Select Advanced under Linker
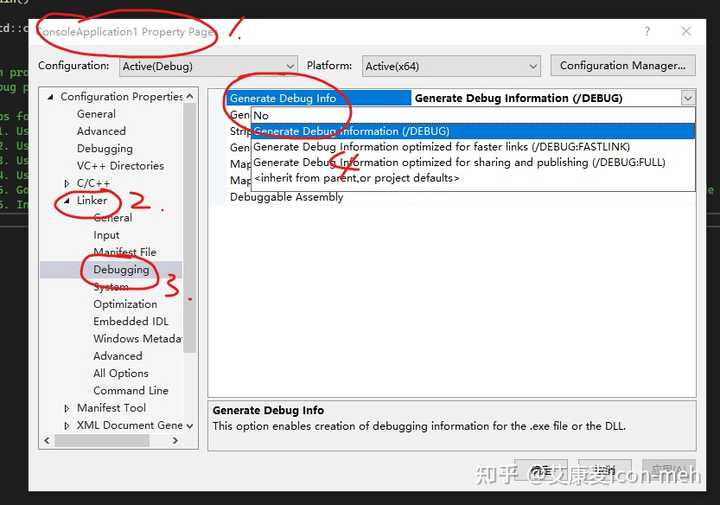 [118, 356]
